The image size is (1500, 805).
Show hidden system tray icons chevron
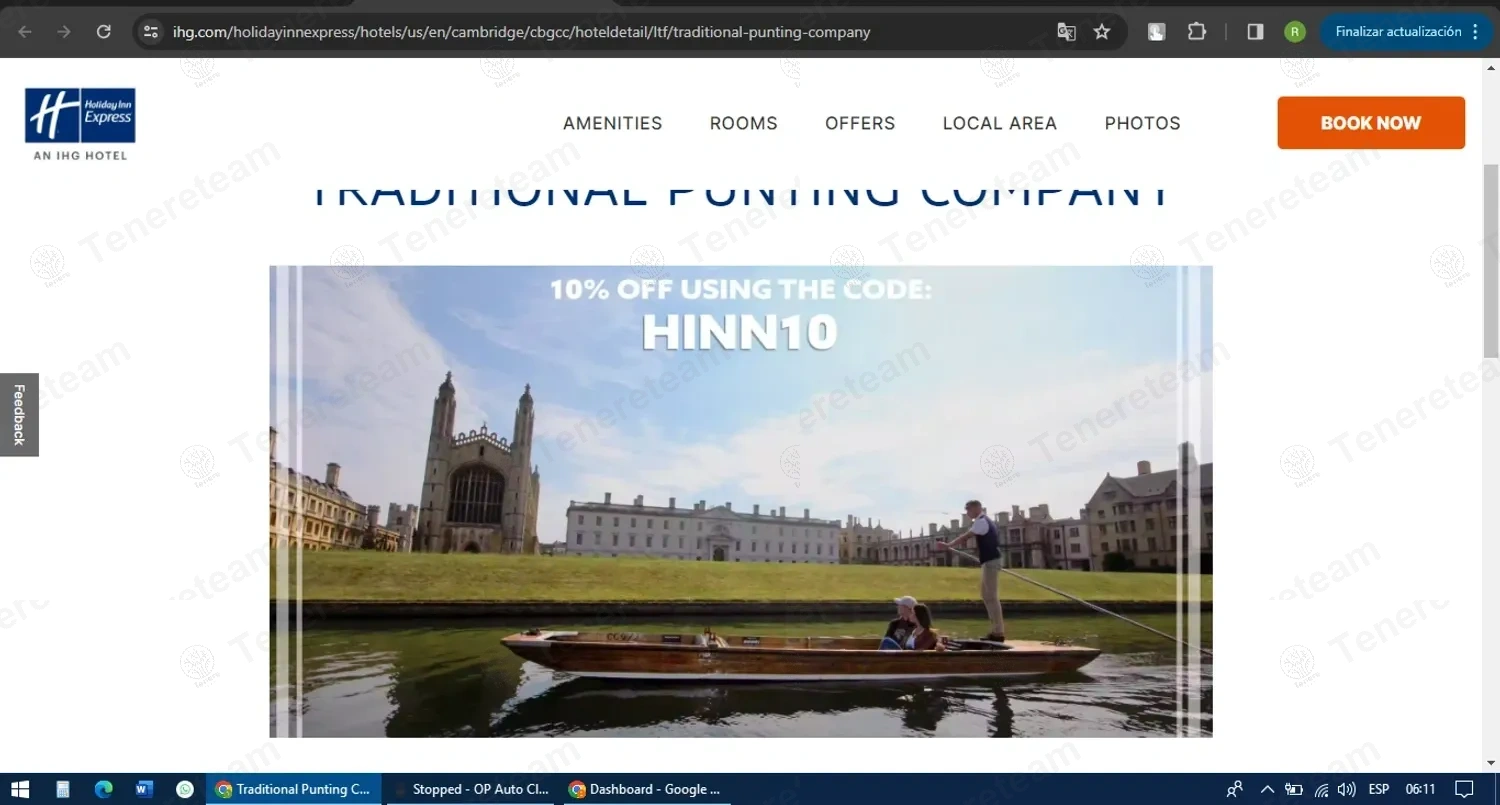[x=1267, y=789]
